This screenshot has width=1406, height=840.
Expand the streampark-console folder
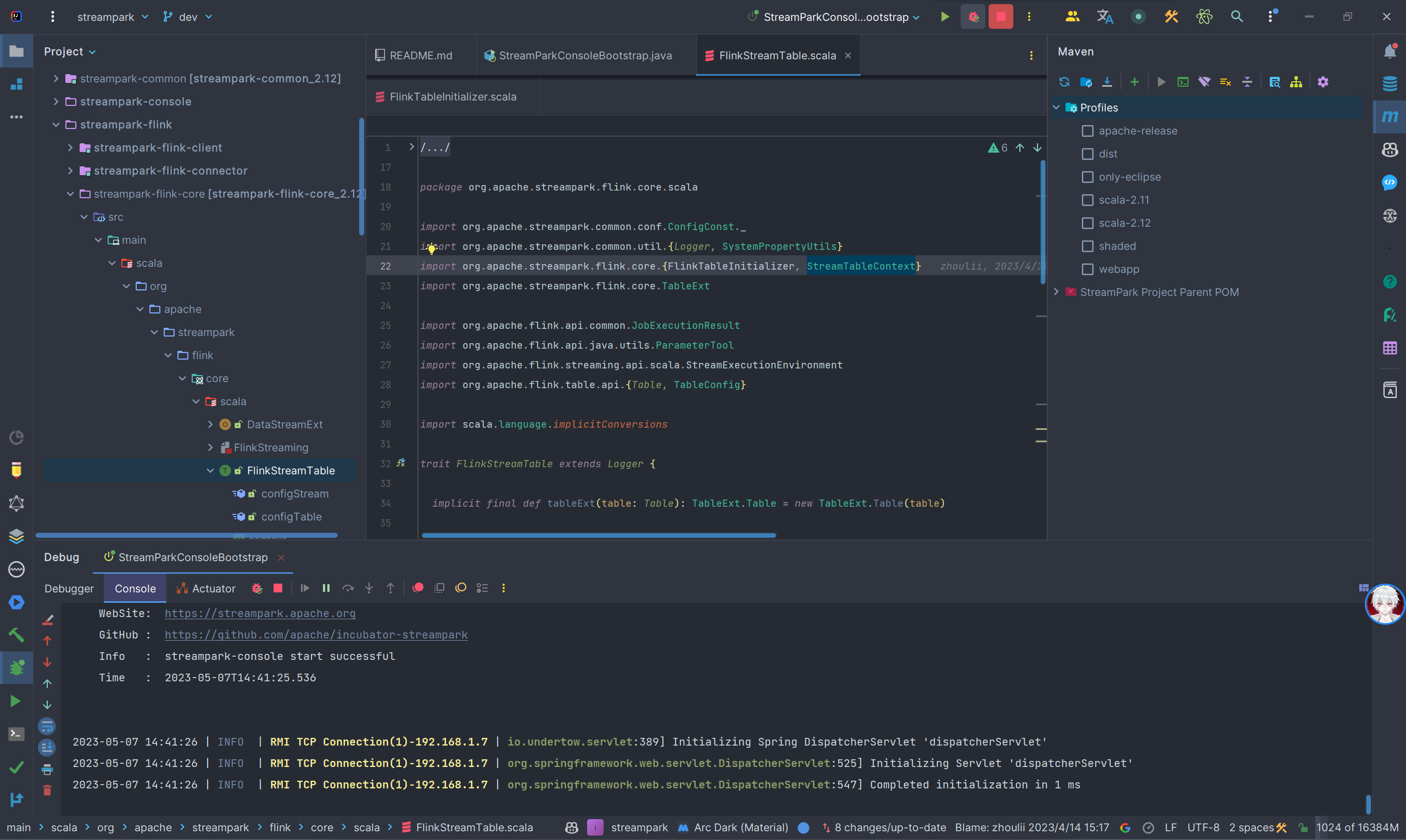[56, 102]
